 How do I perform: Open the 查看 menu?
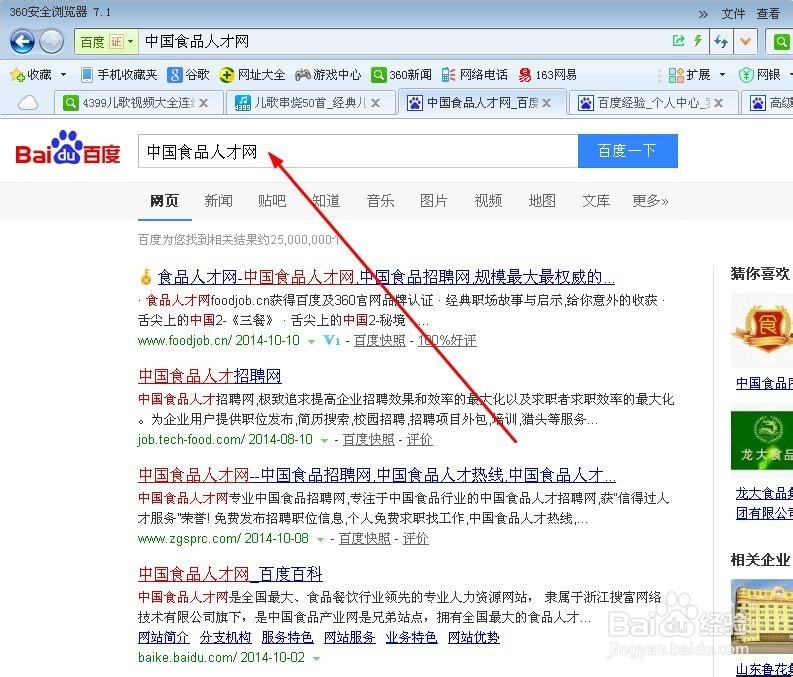[x=768, y=14]
